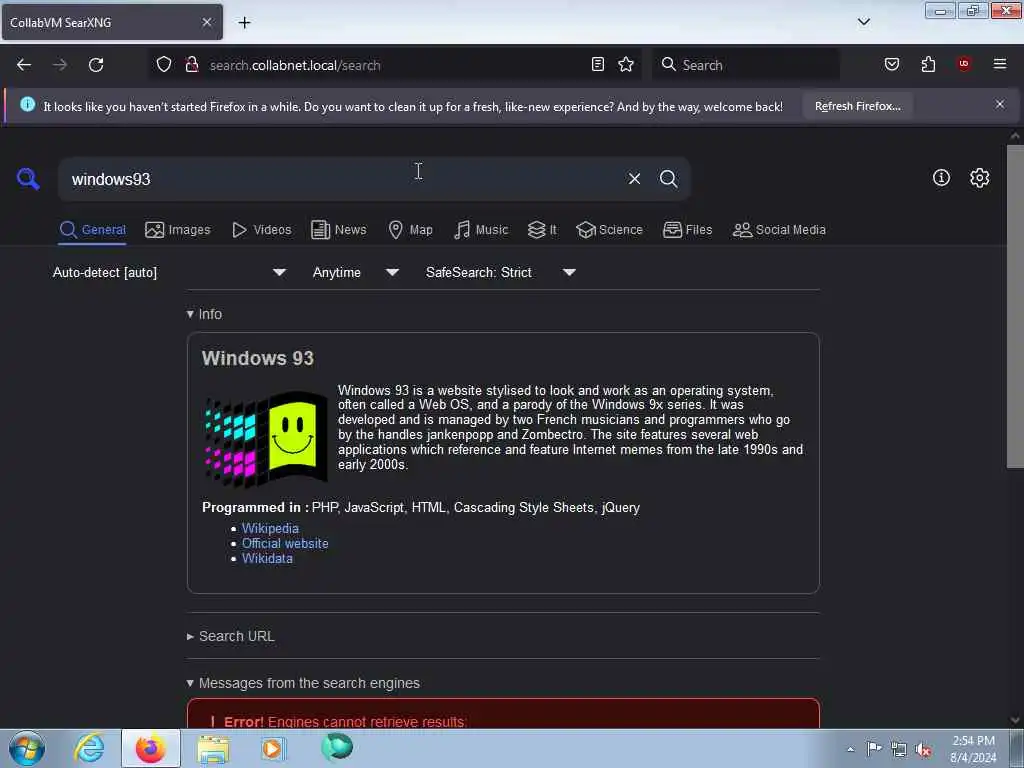
Task: Open the Anytime time range dropdown
Action: point(355,272)
